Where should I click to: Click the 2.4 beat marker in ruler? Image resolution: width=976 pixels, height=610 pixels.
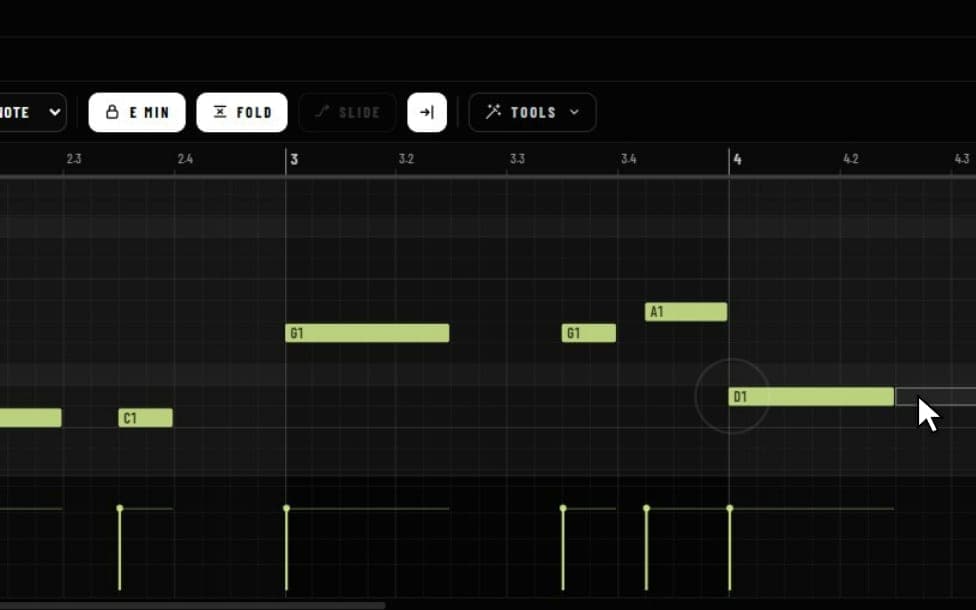[x=185, y=159]
